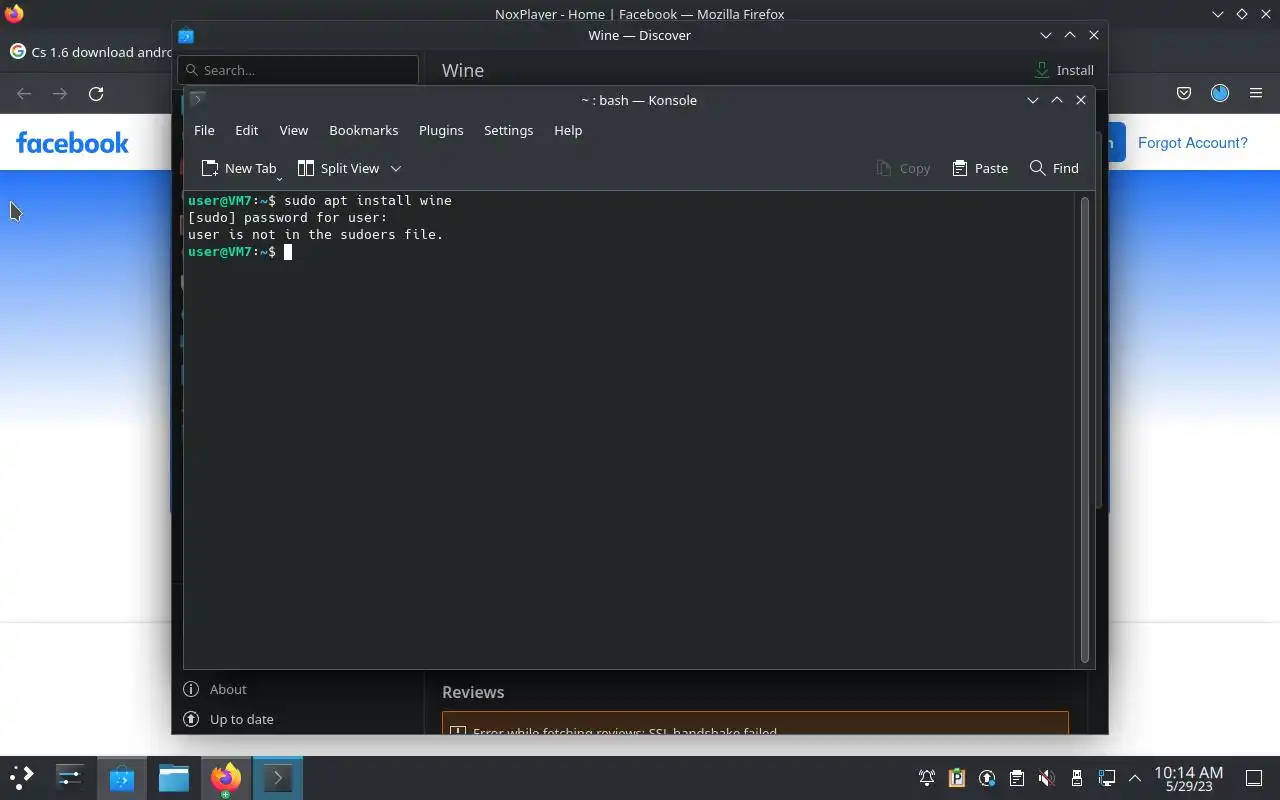The image size is (1280, 800).
Task: Select the 'Cs 1.6 download andro' Firefox tab
Action: 90,52
